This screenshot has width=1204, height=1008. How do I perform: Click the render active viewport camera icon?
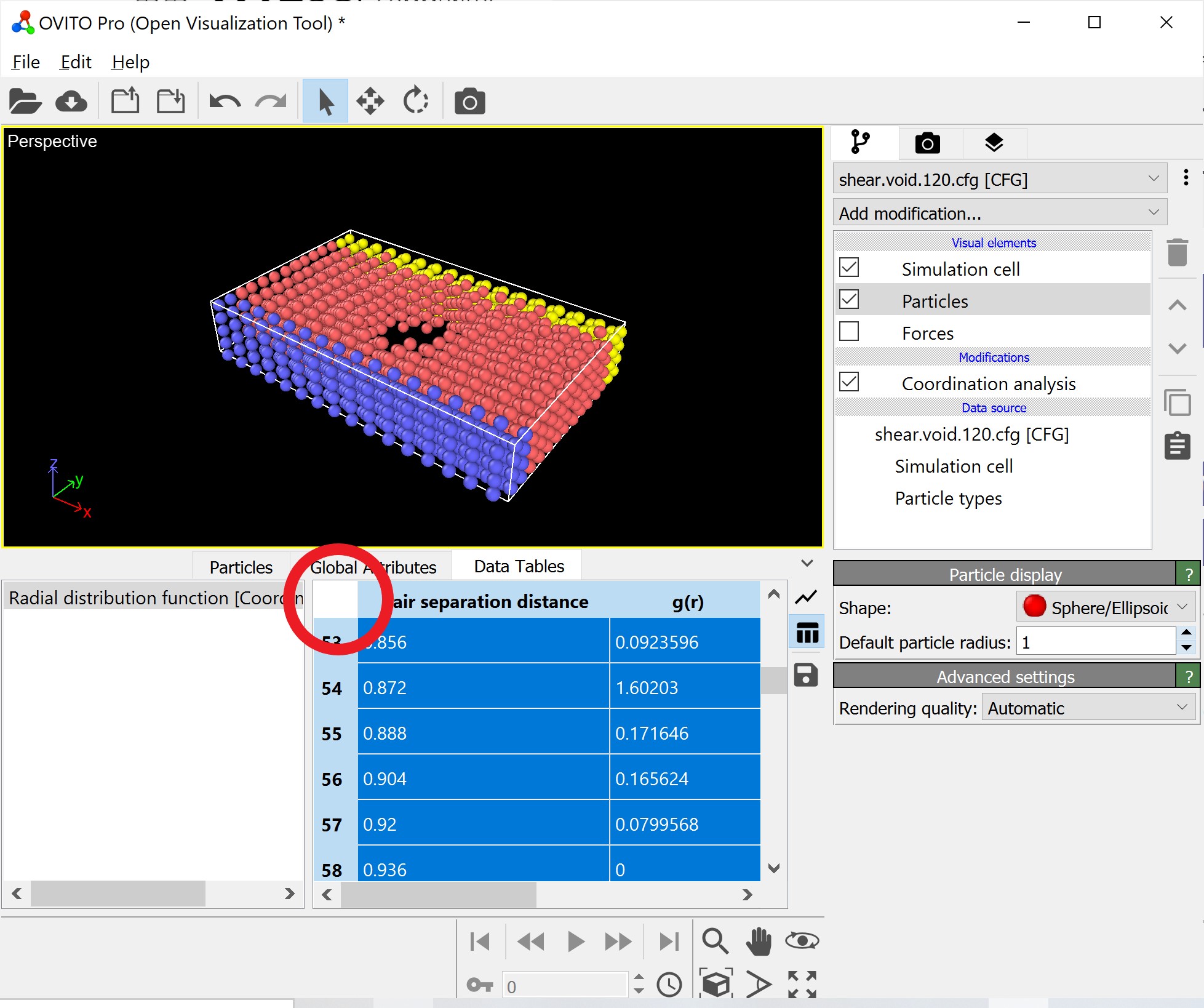click(469, 102)
